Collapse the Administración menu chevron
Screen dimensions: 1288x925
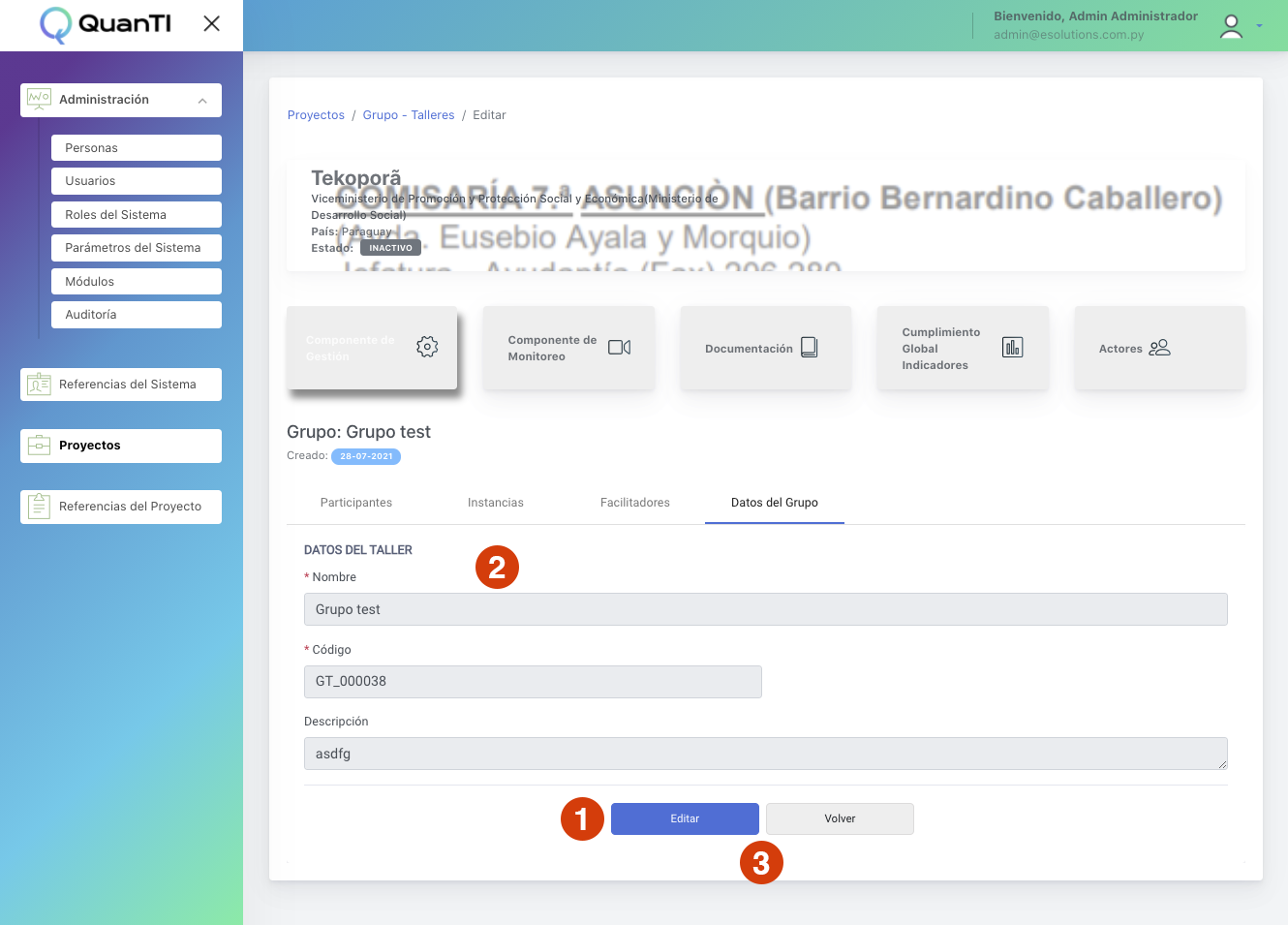(x=202, y=101)
